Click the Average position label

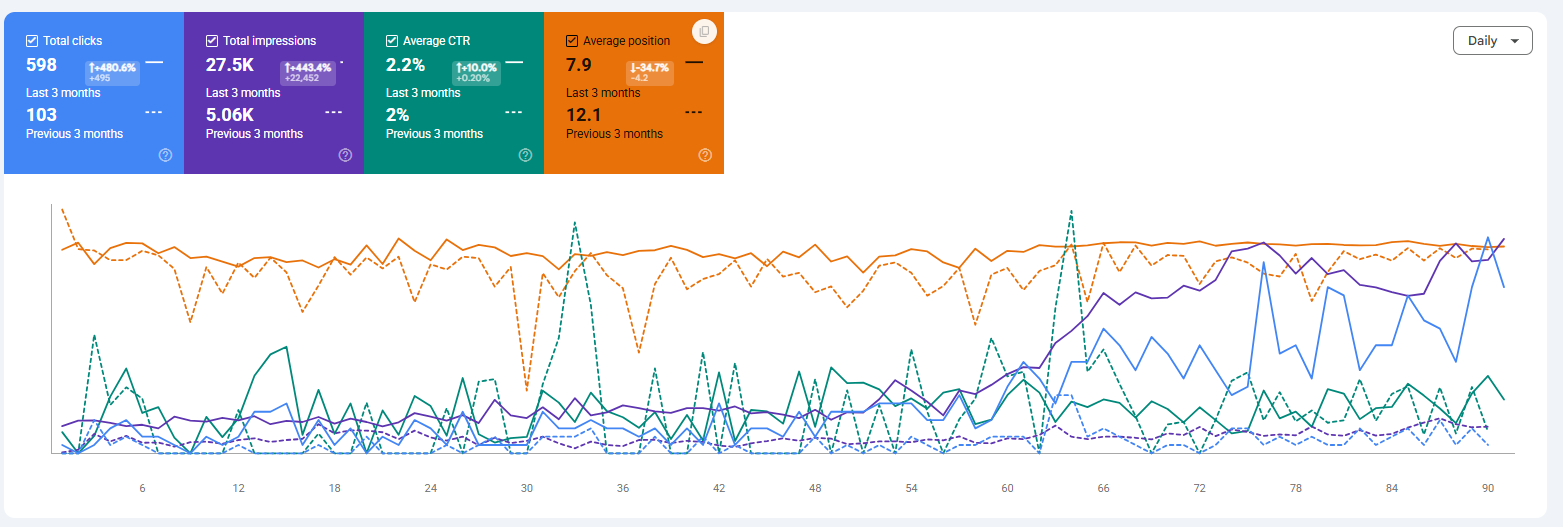[627, 41]
